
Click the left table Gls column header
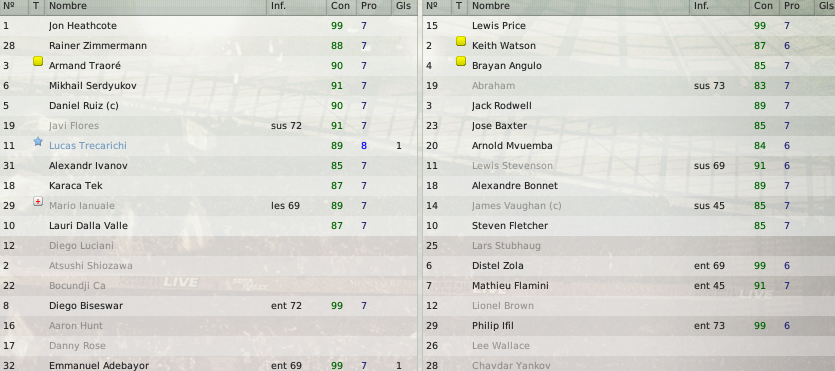(x=404, y=6)
